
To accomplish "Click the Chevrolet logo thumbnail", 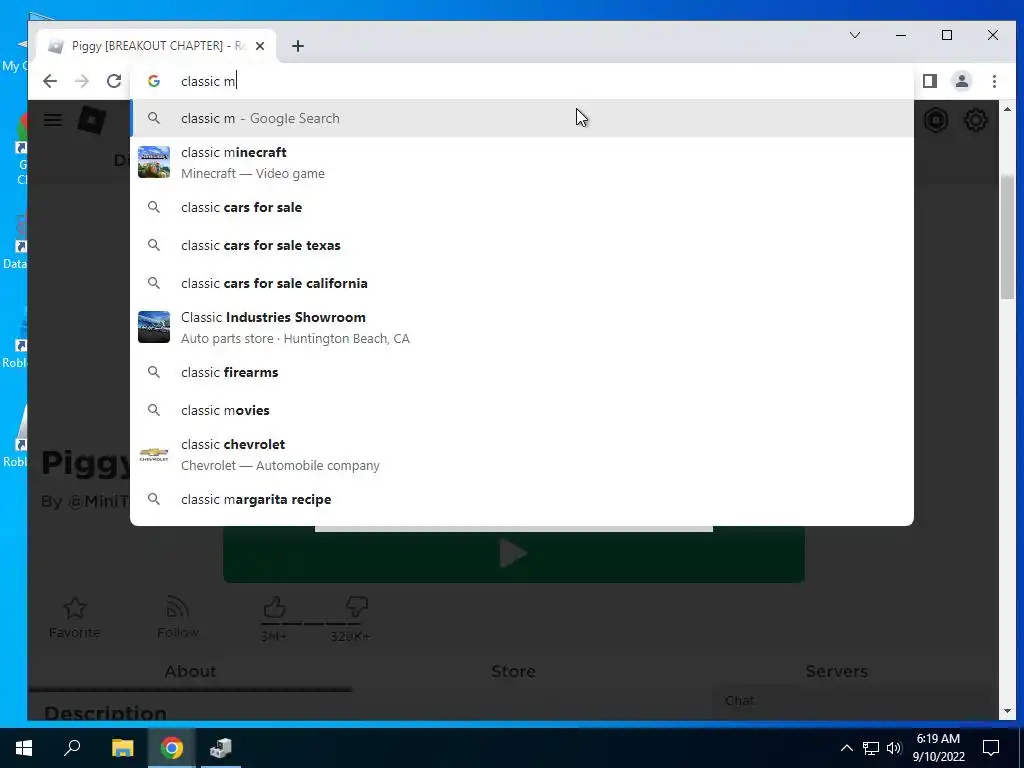I will point(154,454).
